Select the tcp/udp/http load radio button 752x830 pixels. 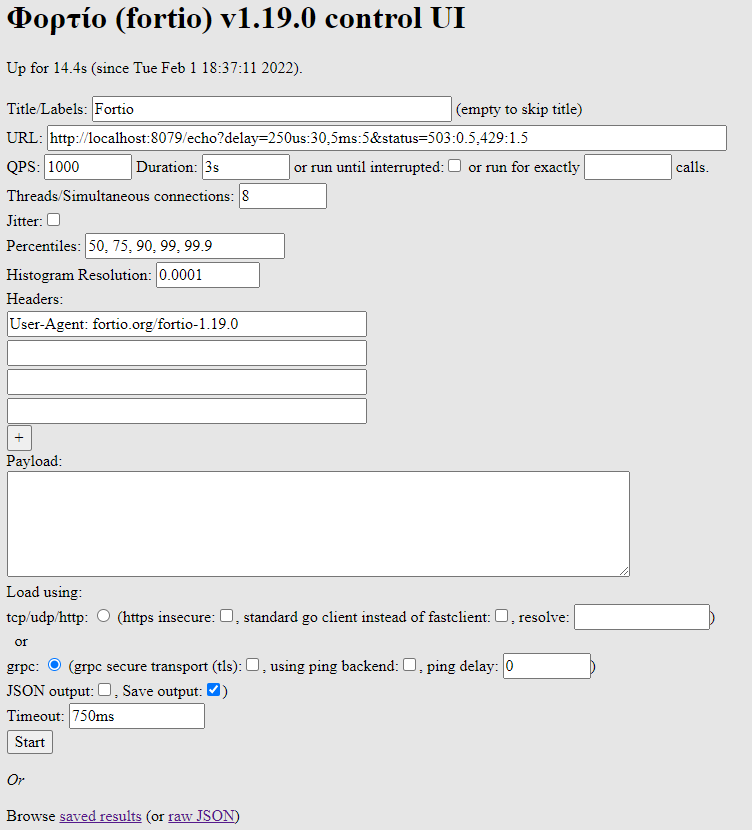click(x=104, y=616)
